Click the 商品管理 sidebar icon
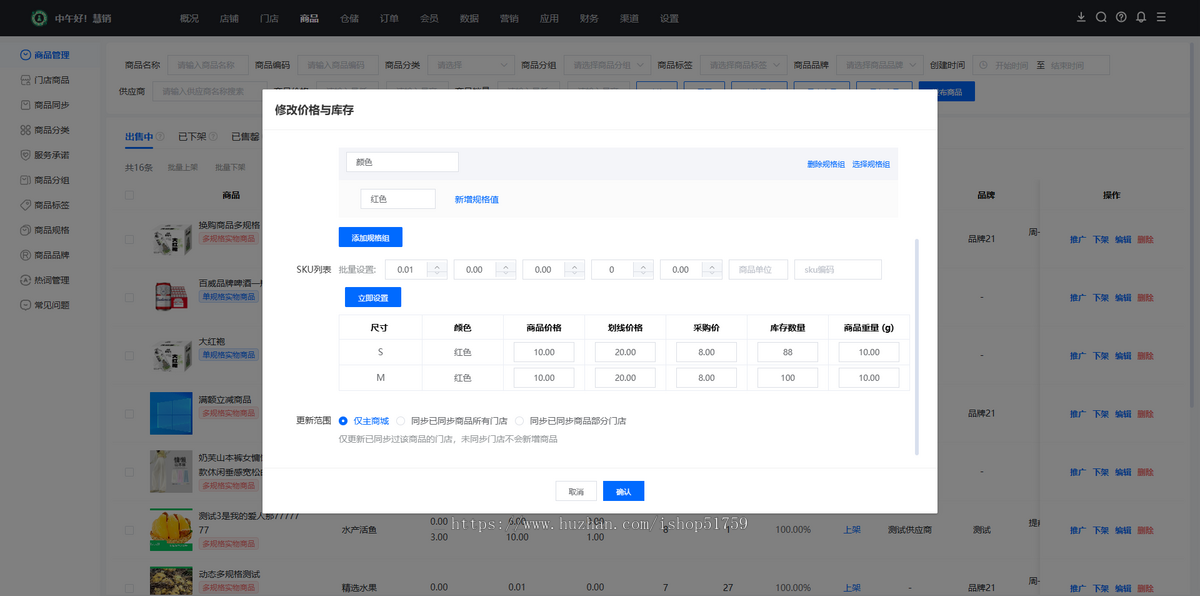The height and width of the screenshot is (596, 1200). tap(26, 55)
